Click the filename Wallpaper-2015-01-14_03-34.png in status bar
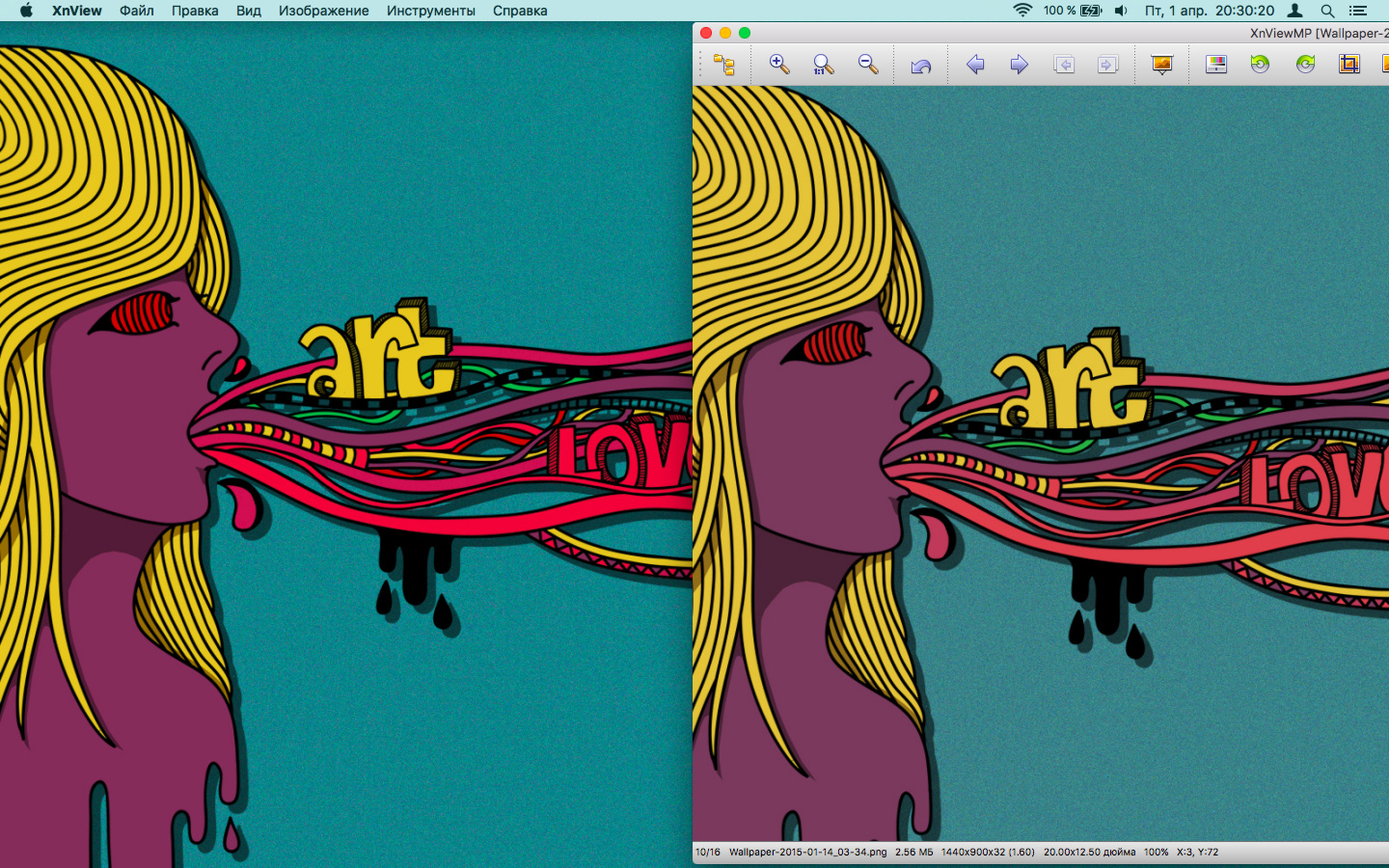This screenshot has width=1389, height=868. 808,853
